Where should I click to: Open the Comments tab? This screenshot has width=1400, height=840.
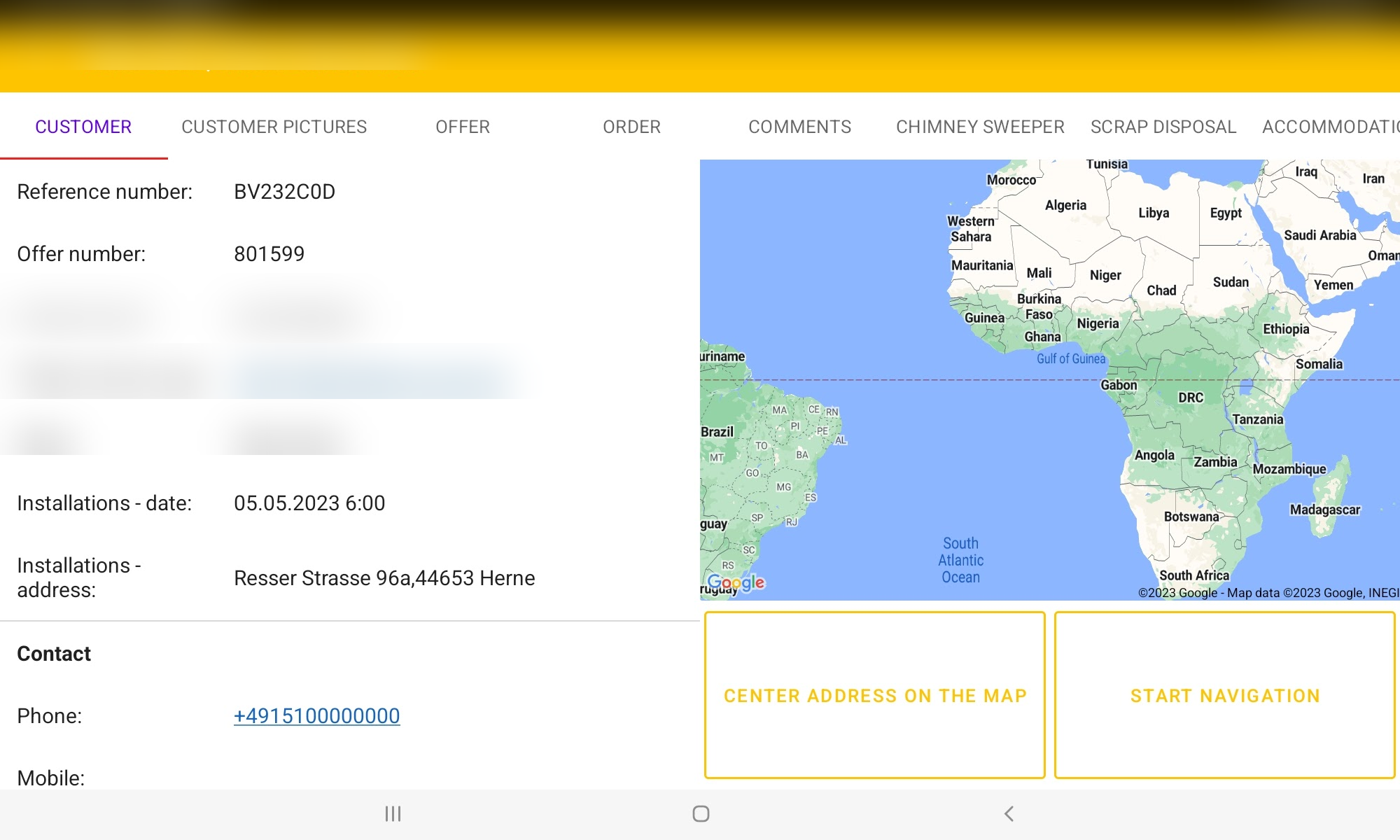point(799,127)
